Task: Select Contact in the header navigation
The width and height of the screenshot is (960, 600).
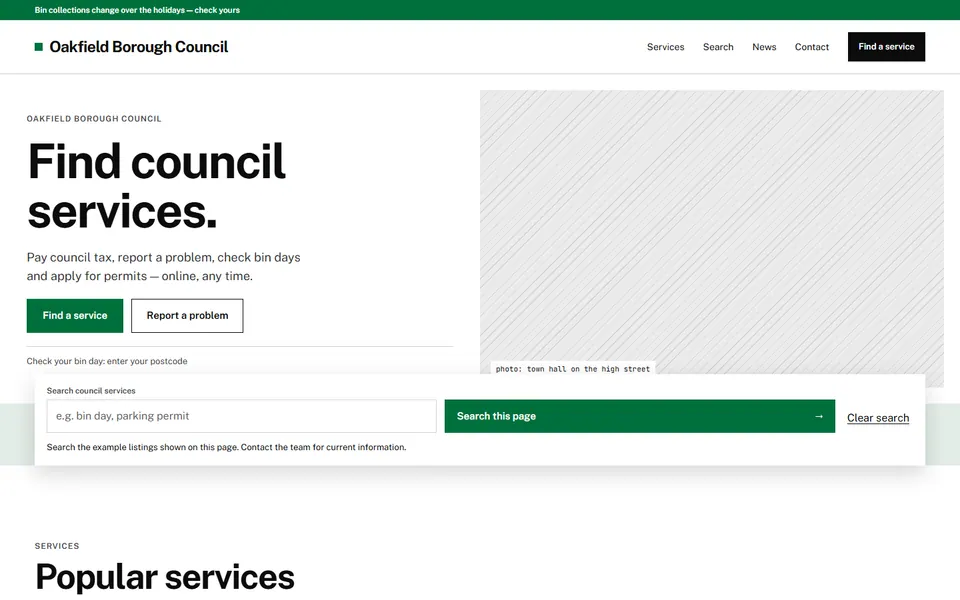Action: 812,47
